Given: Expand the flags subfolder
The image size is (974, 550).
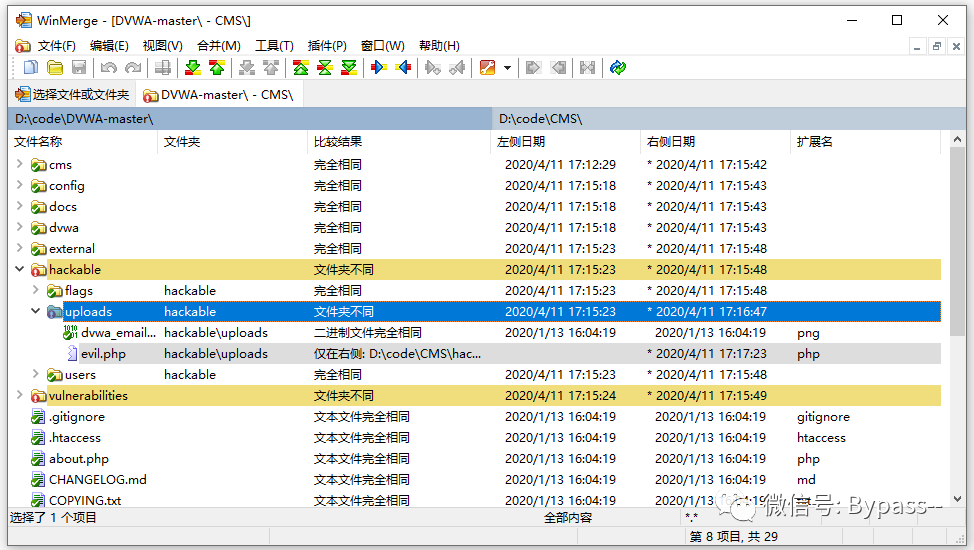Looking at the screenshot, I should [35, 290].
